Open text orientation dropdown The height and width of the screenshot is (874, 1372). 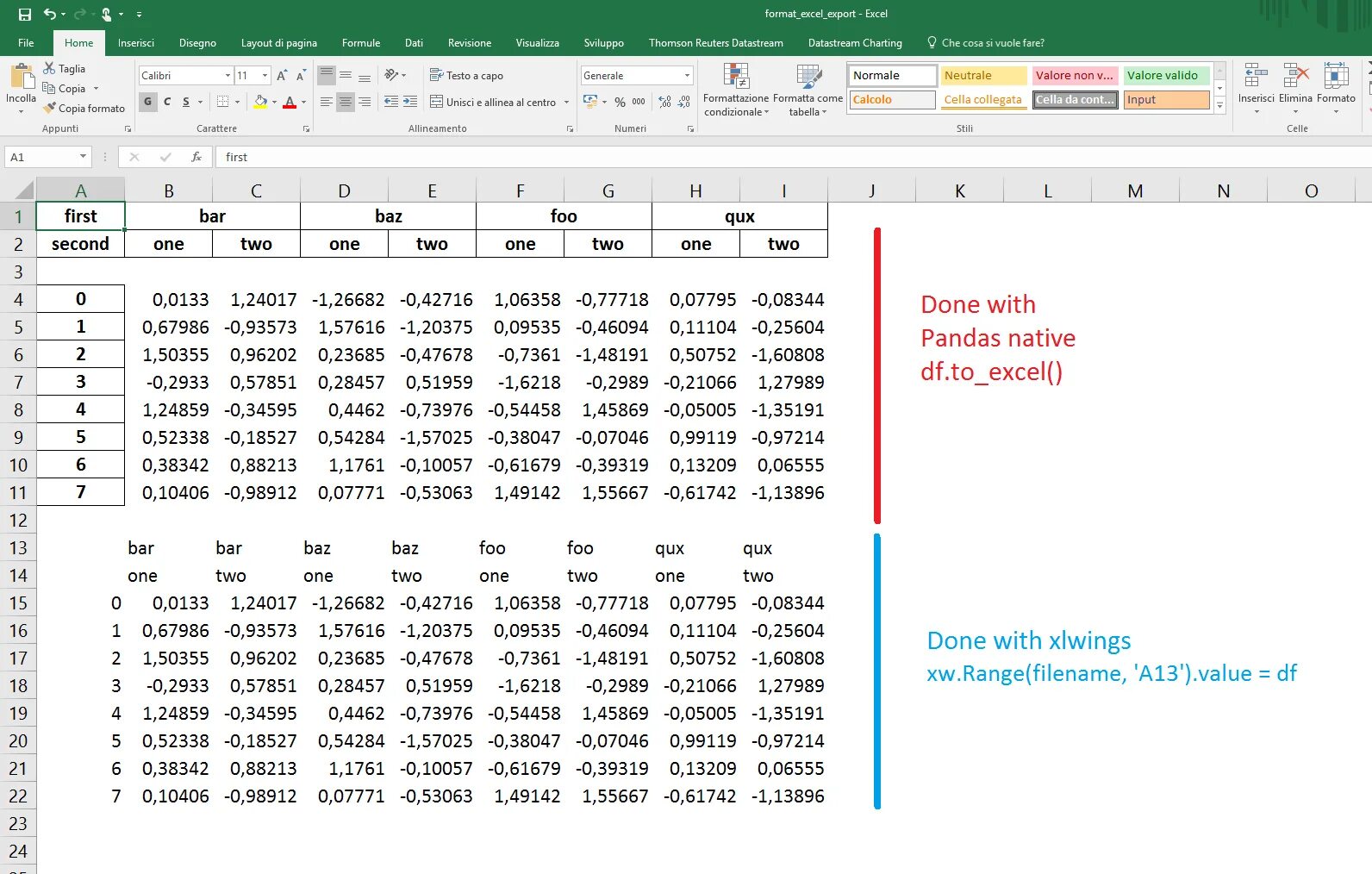(395, 75)
